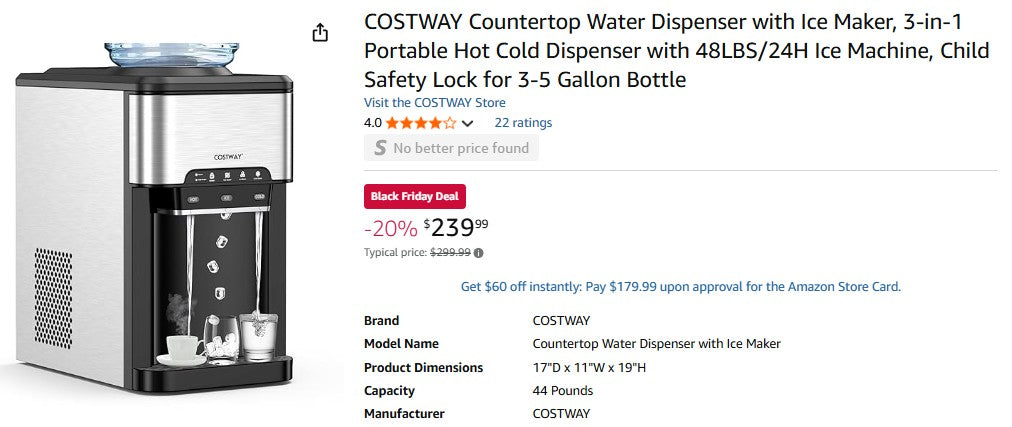The height and width of the screenshot is (427, 1012).
Task: Open the Amazon Store Card $60 offer
Action: pos(680,286)
